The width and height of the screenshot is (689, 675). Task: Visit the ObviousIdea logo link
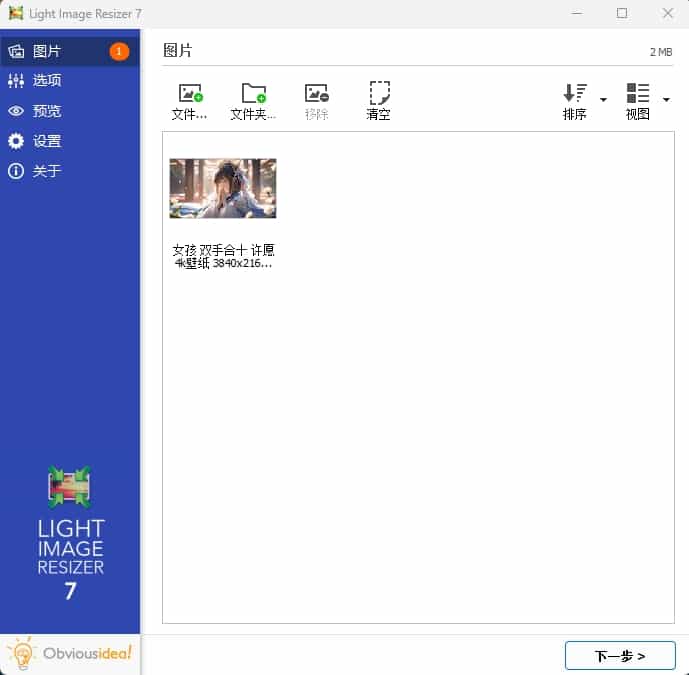(70, 654)
